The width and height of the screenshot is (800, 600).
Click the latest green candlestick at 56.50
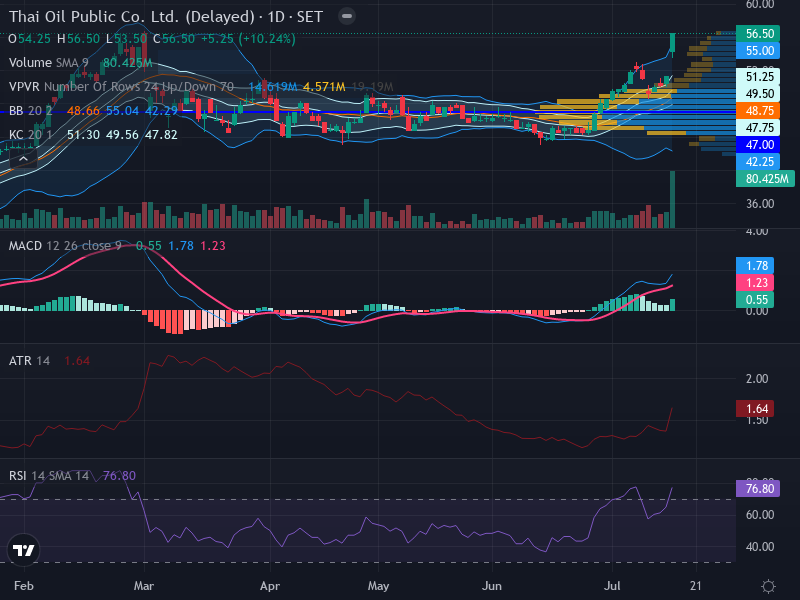pyautogui.click(x=672, y=43)
